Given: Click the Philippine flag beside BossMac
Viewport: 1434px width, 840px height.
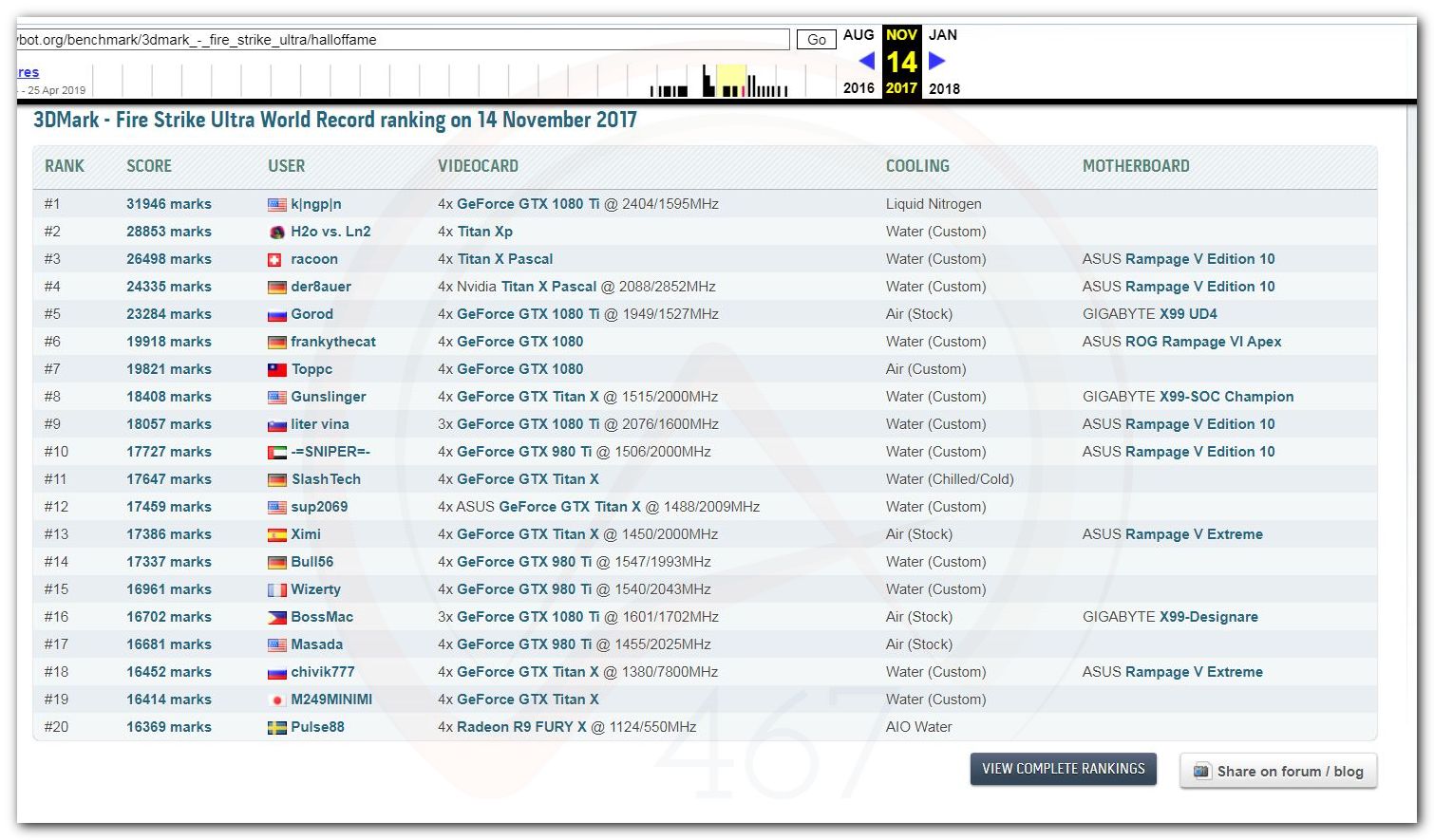Looking at the screenshot, I should pos(276,617).
